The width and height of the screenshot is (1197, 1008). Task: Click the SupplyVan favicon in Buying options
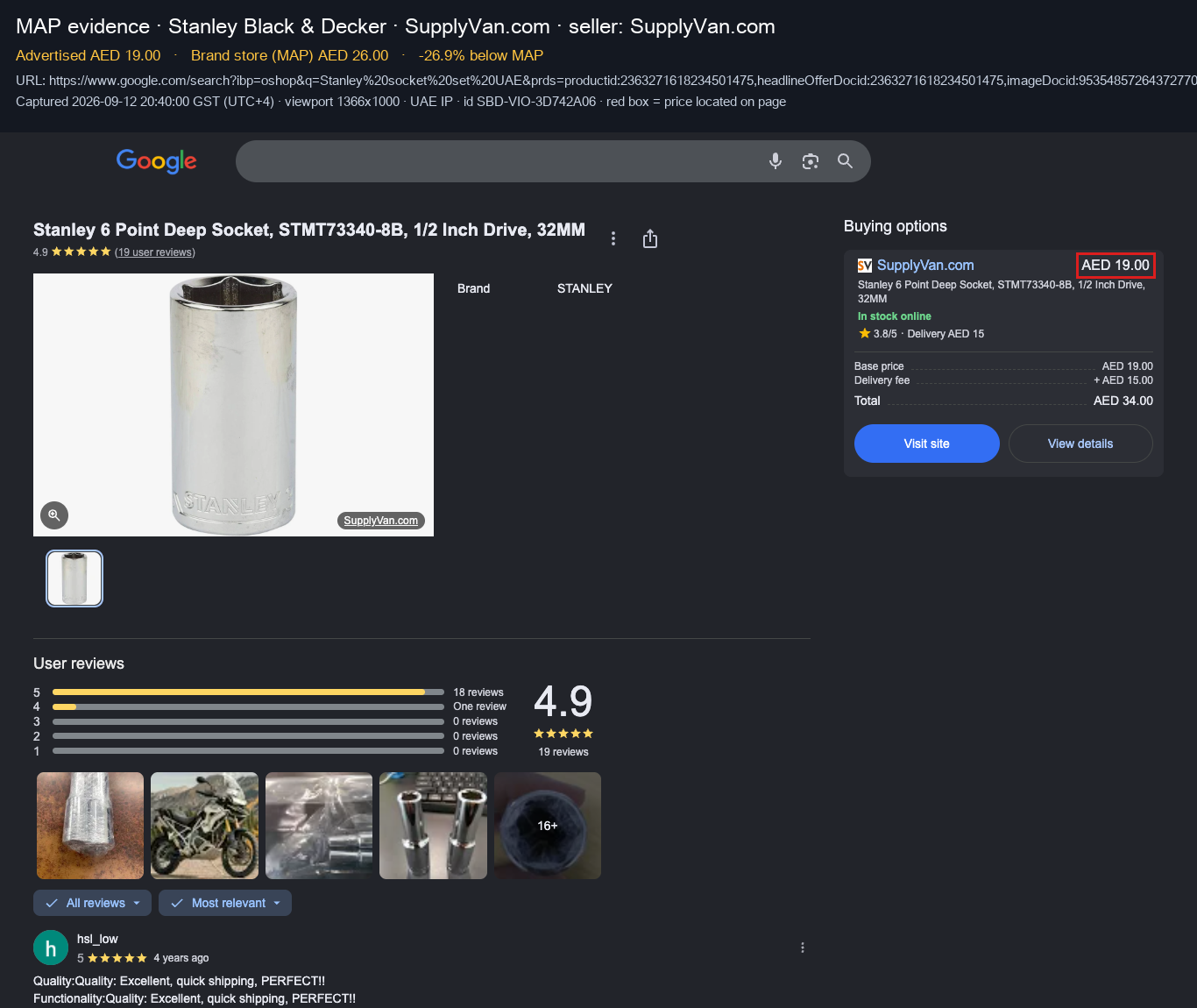865,266
